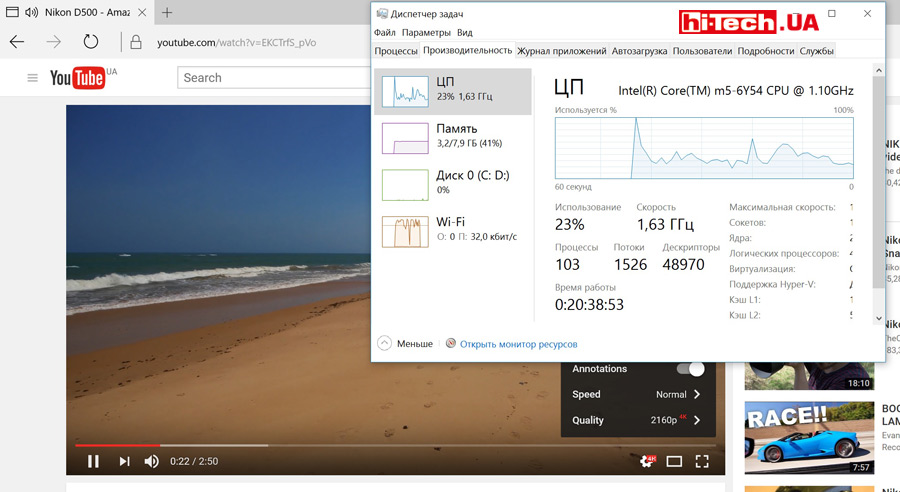Open the YouTube hamburger menu
The width and height of the screenshot is (900, 492).
point(33,78)
